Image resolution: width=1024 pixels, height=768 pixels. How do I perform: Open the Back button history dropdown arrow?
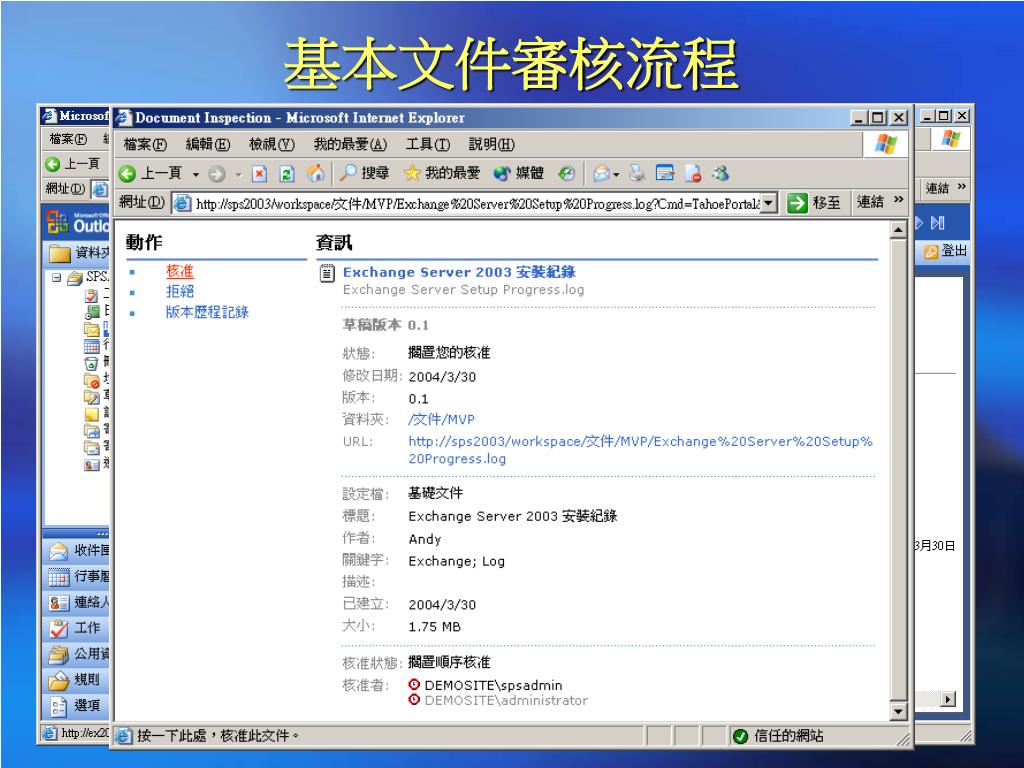pyautogui.click(x=195, y=174)
